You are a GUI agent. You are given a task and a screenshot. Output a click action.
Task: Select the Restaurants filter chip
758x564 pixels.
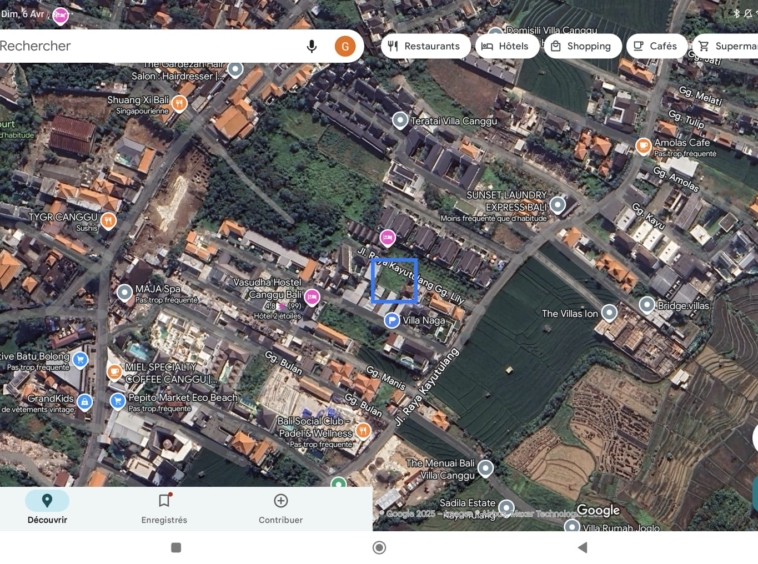click(x=424, y=46)
